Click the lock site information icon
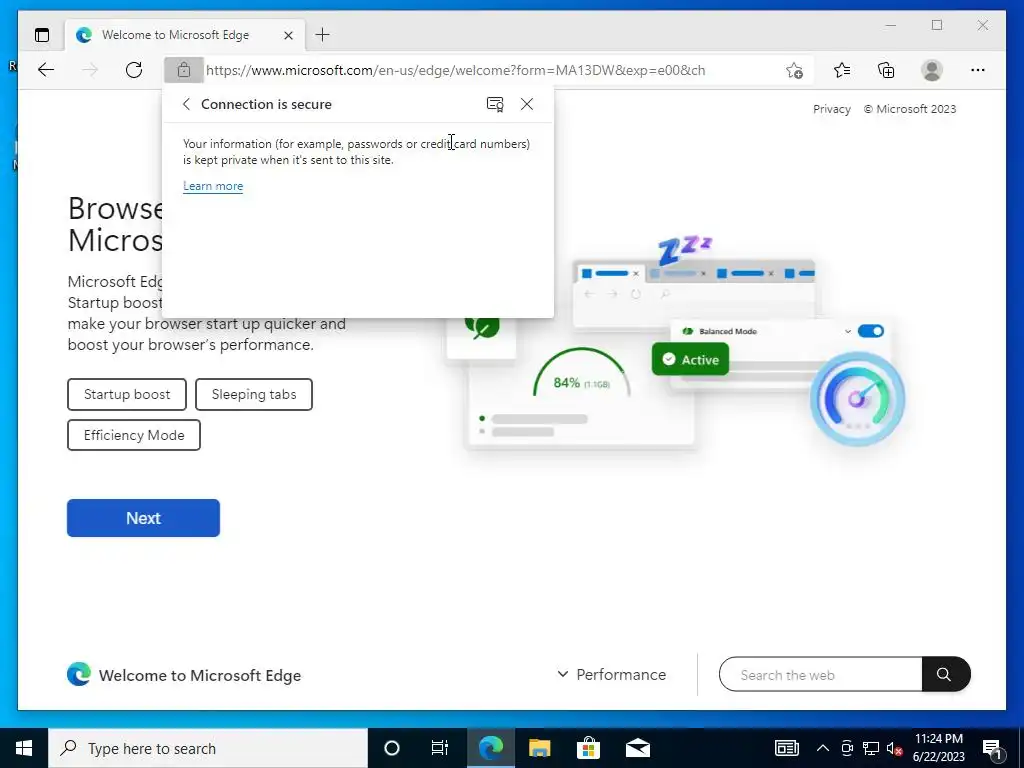The width and height of the screenshot is (1024, 768). tap(184, 70)
